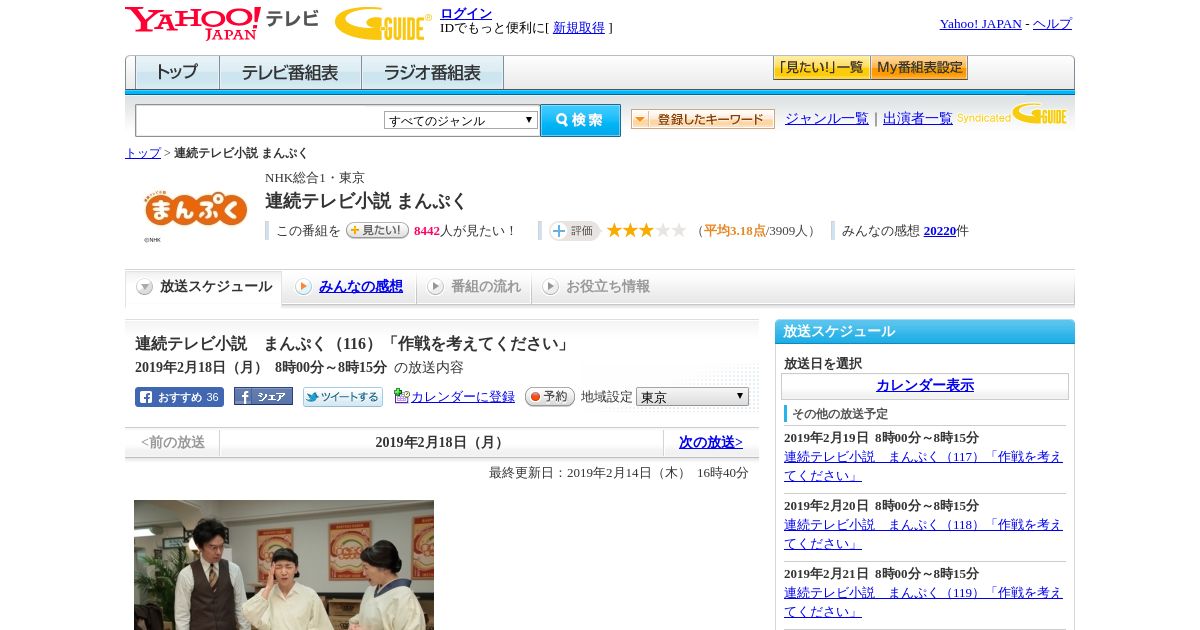
Task: Open the すべてのジャンル genre dropdown
Action: click(461, 120)
